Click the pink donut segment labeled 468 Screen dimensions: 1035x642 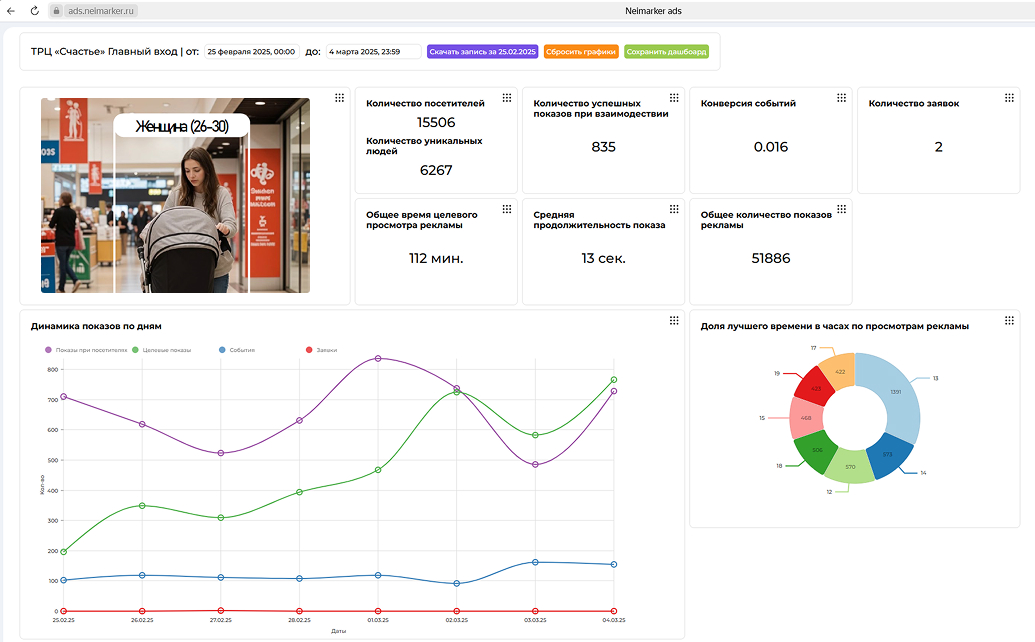[805, 418]
